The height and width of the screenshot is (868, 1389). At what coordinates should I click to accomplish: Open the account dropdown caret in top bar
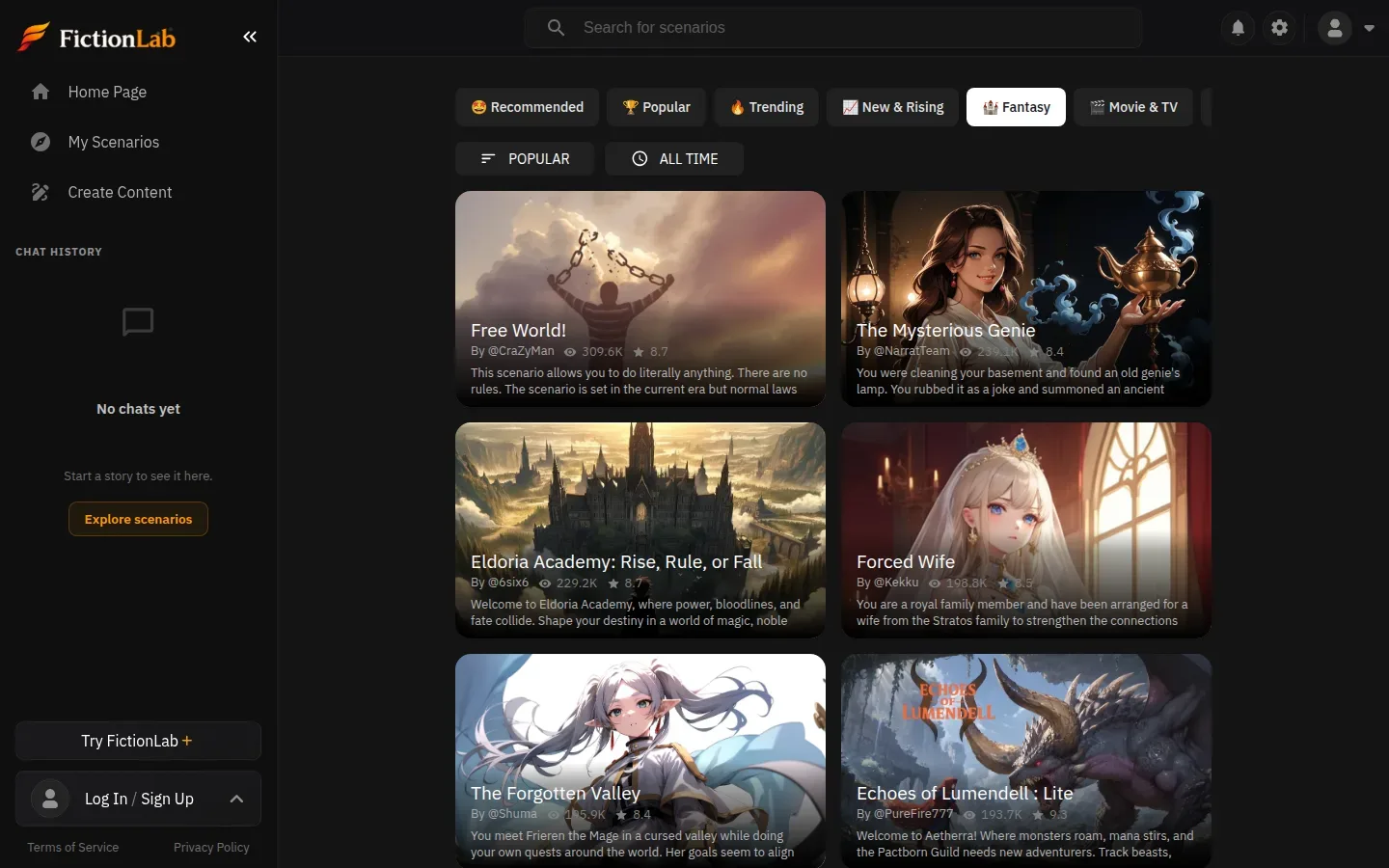(x=1369, y=28)
